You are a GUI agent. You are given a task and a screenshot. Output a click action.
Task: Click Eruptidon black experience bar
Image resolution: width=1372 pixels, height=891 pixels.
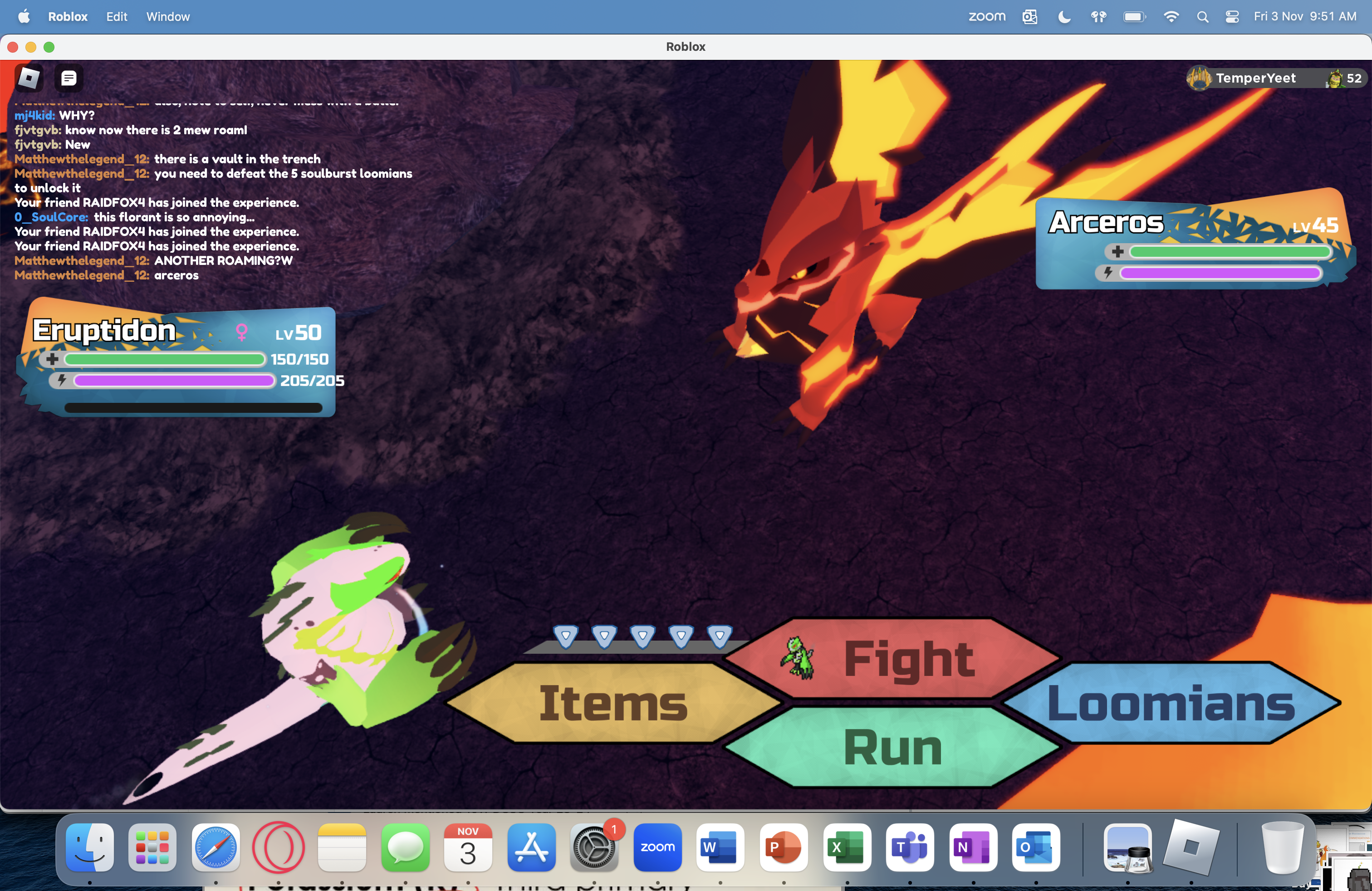(x=193, y=408)
